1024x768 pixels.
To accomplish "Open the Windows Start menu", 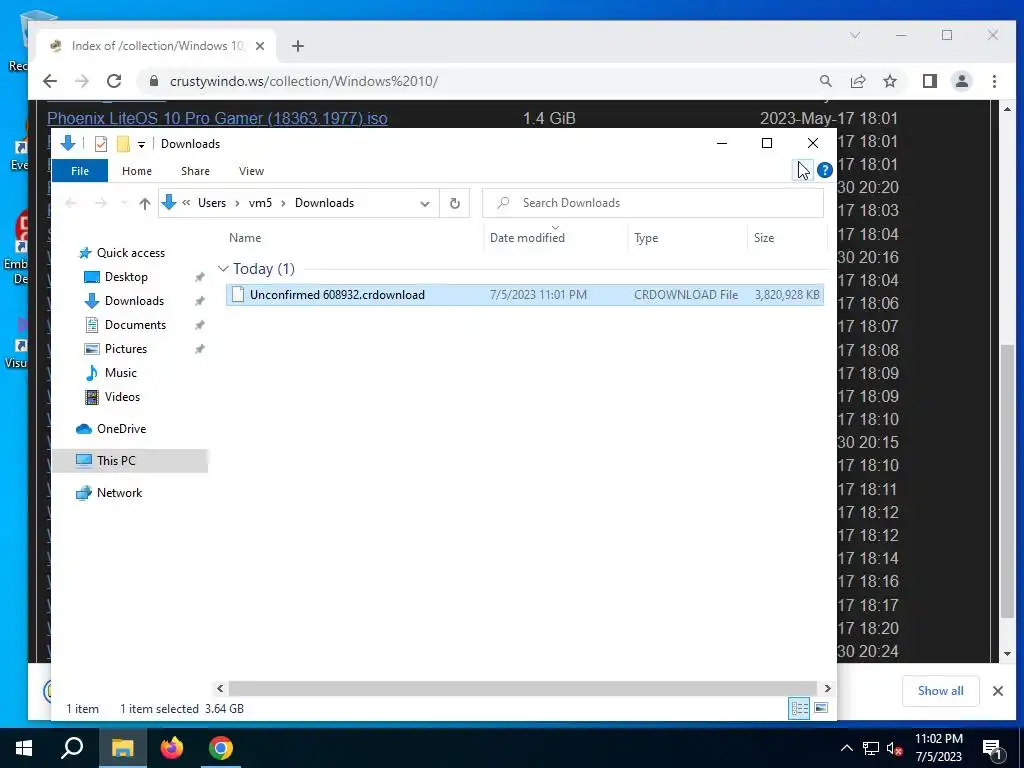I will [24, 748].
